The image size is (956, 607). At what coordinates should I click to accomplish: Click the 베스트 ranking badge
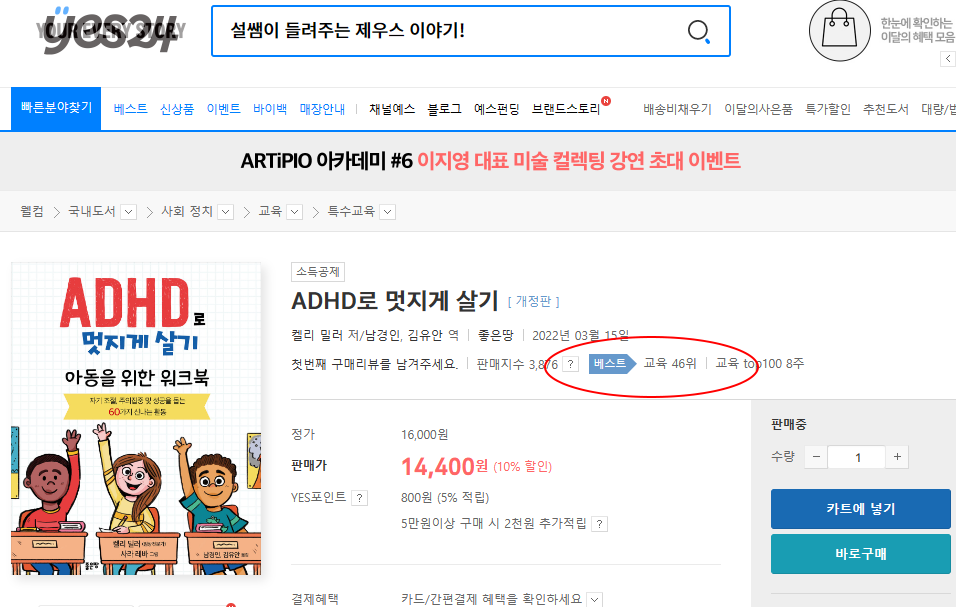612,364
